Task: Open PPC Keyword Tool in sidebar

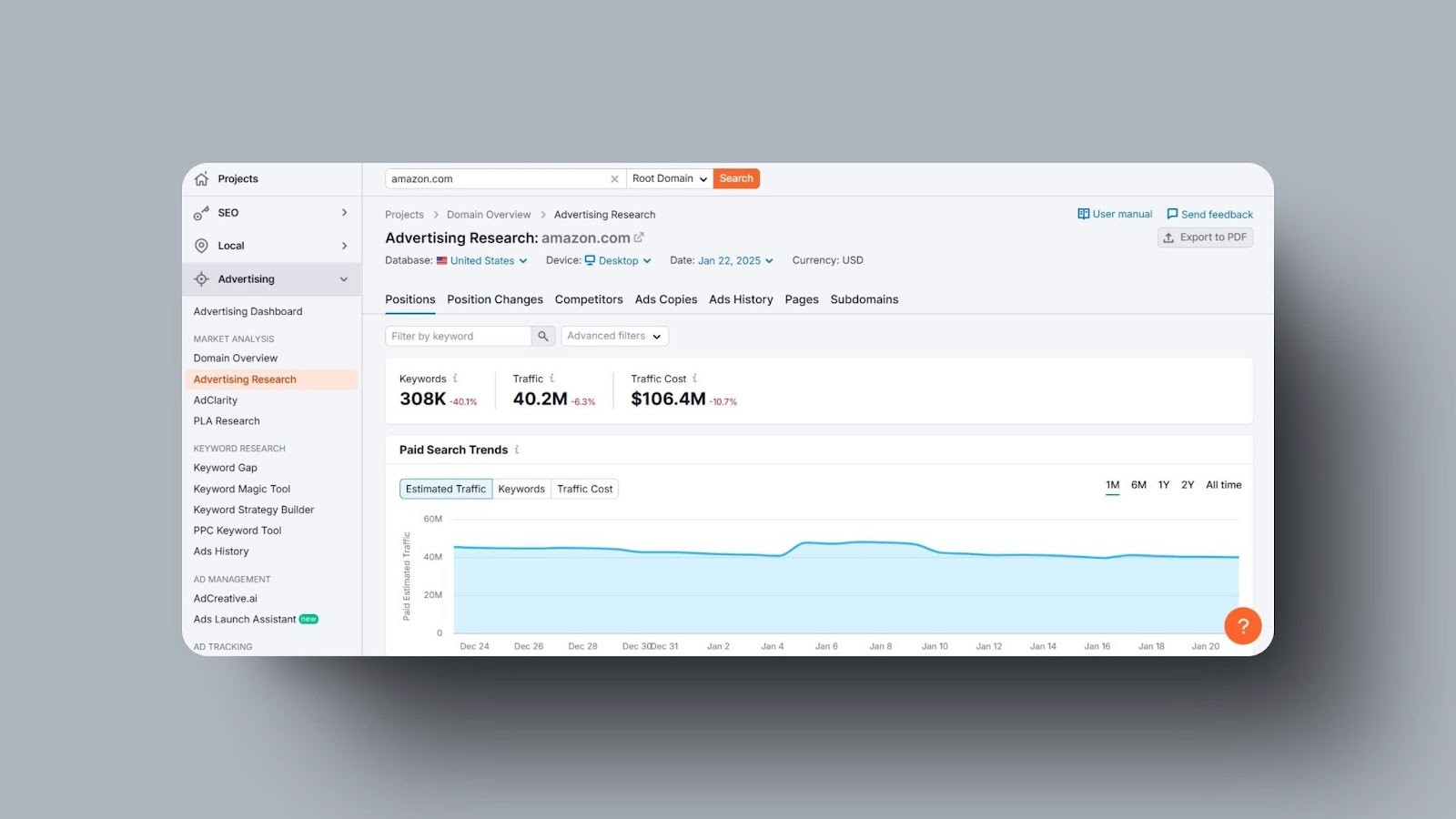Action: point(238,531)
